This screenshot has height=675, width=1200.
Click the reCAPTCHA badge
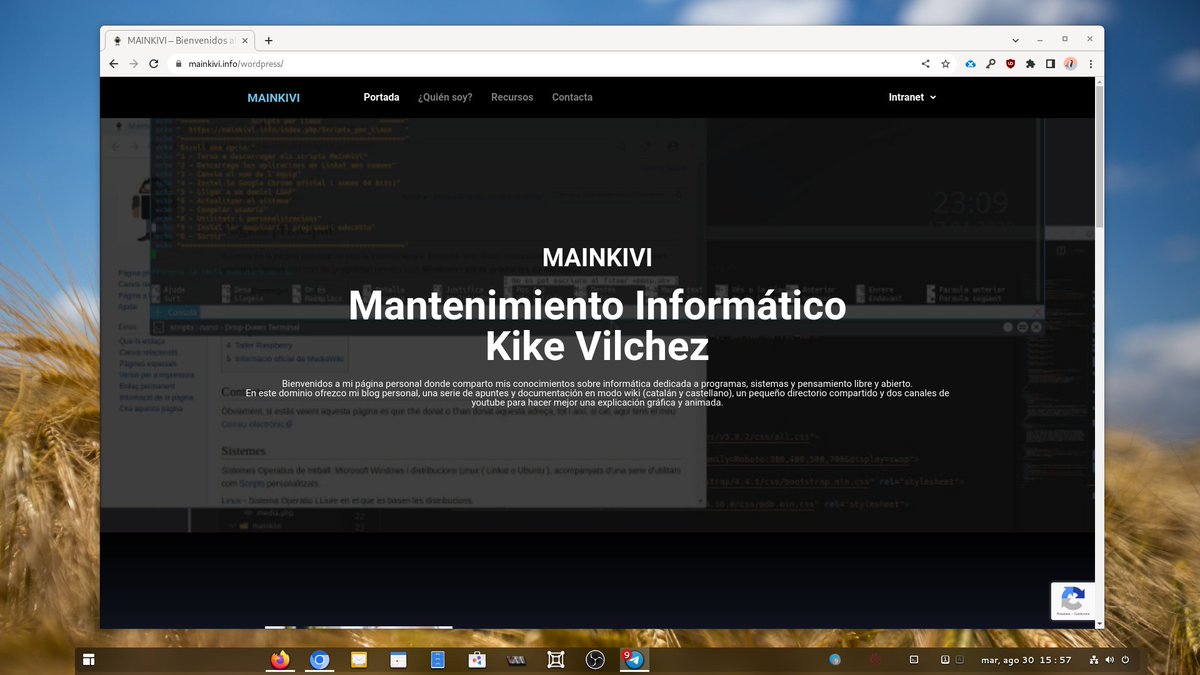[x=1073, y=601]
